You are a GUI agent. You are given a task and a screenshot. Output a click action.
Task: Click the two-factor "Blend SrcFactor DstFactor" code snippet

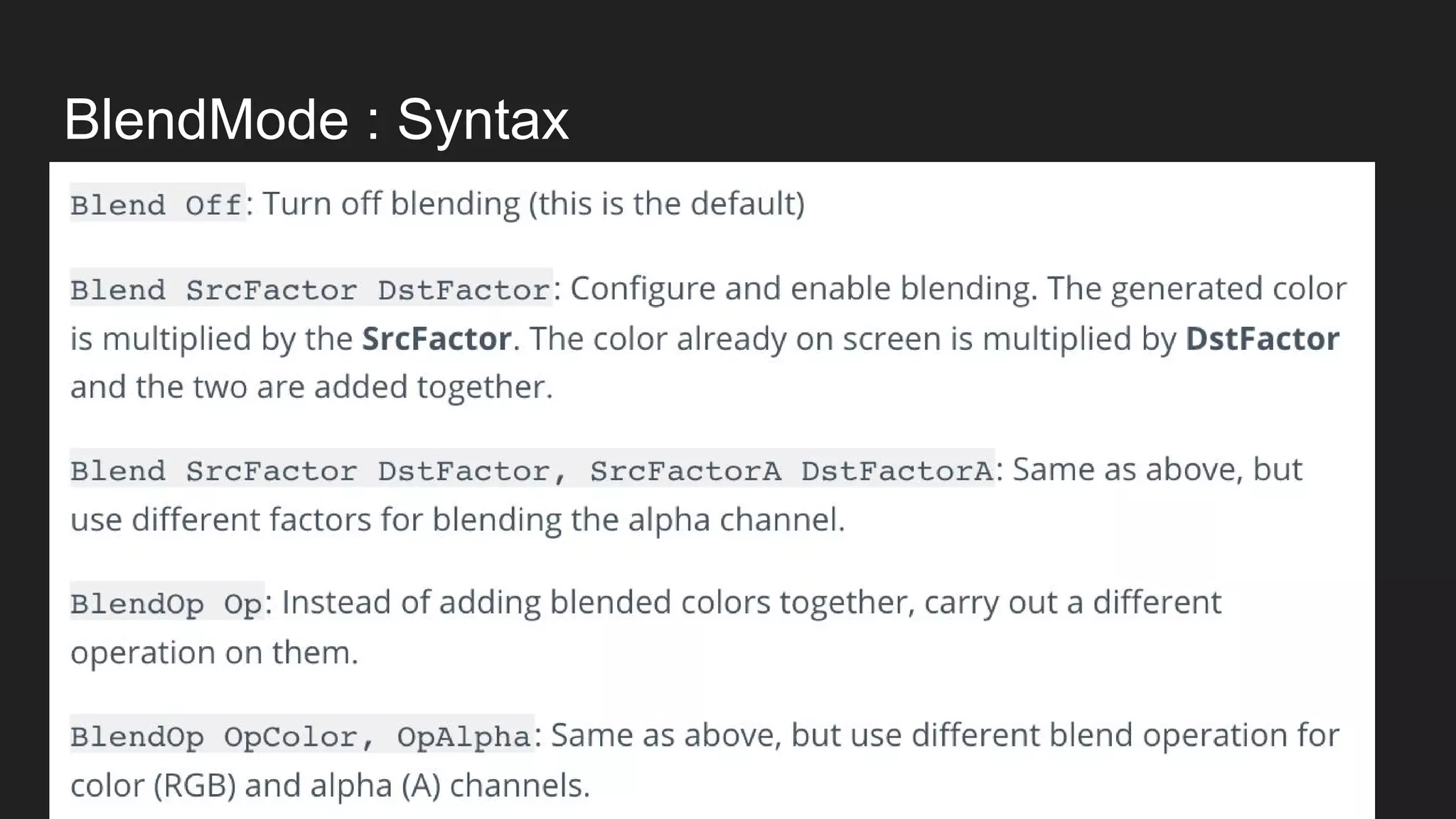tap(311, 289)
